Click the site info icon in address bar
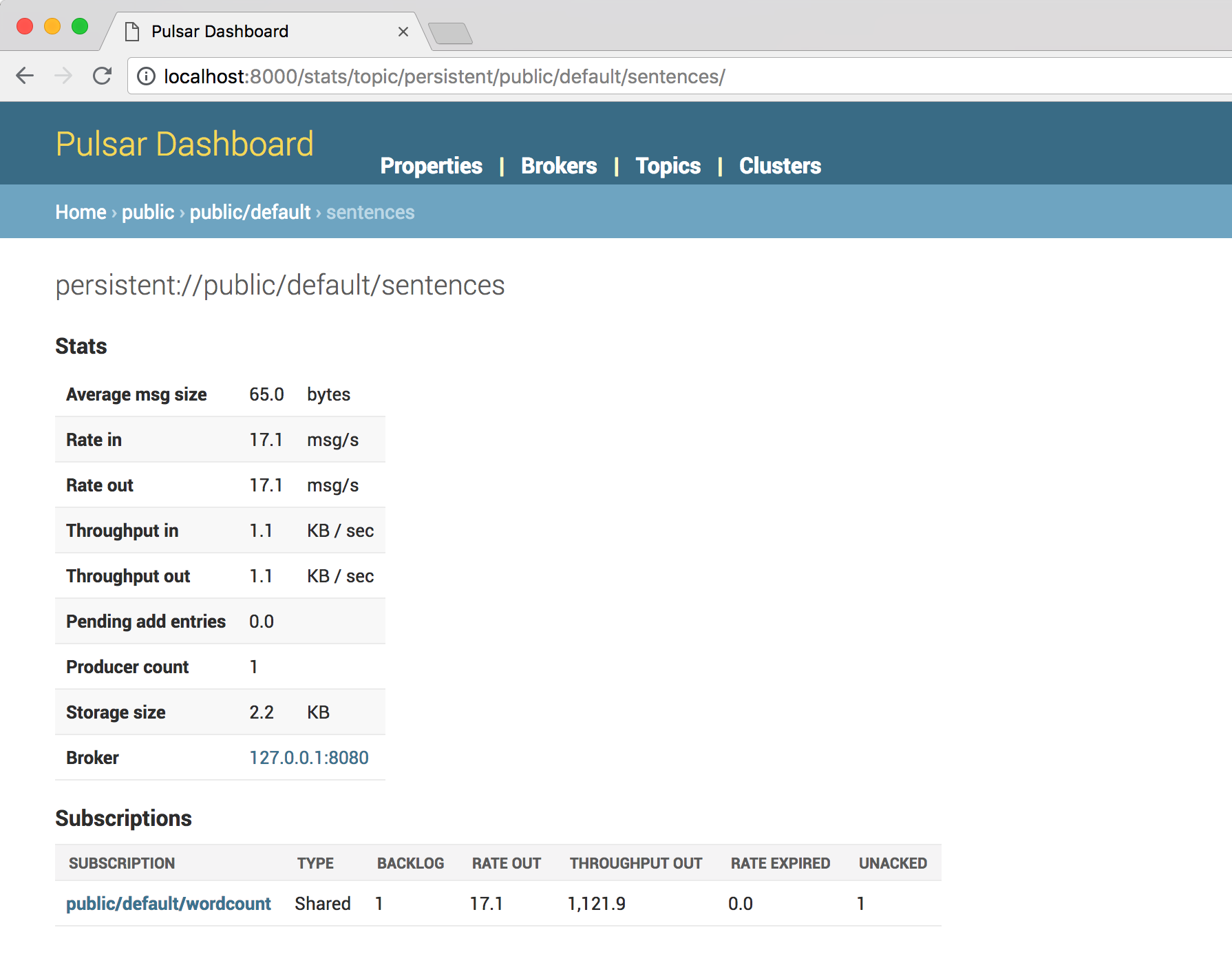Screen dimensions: 1232x954 click(x=146, y=76)
